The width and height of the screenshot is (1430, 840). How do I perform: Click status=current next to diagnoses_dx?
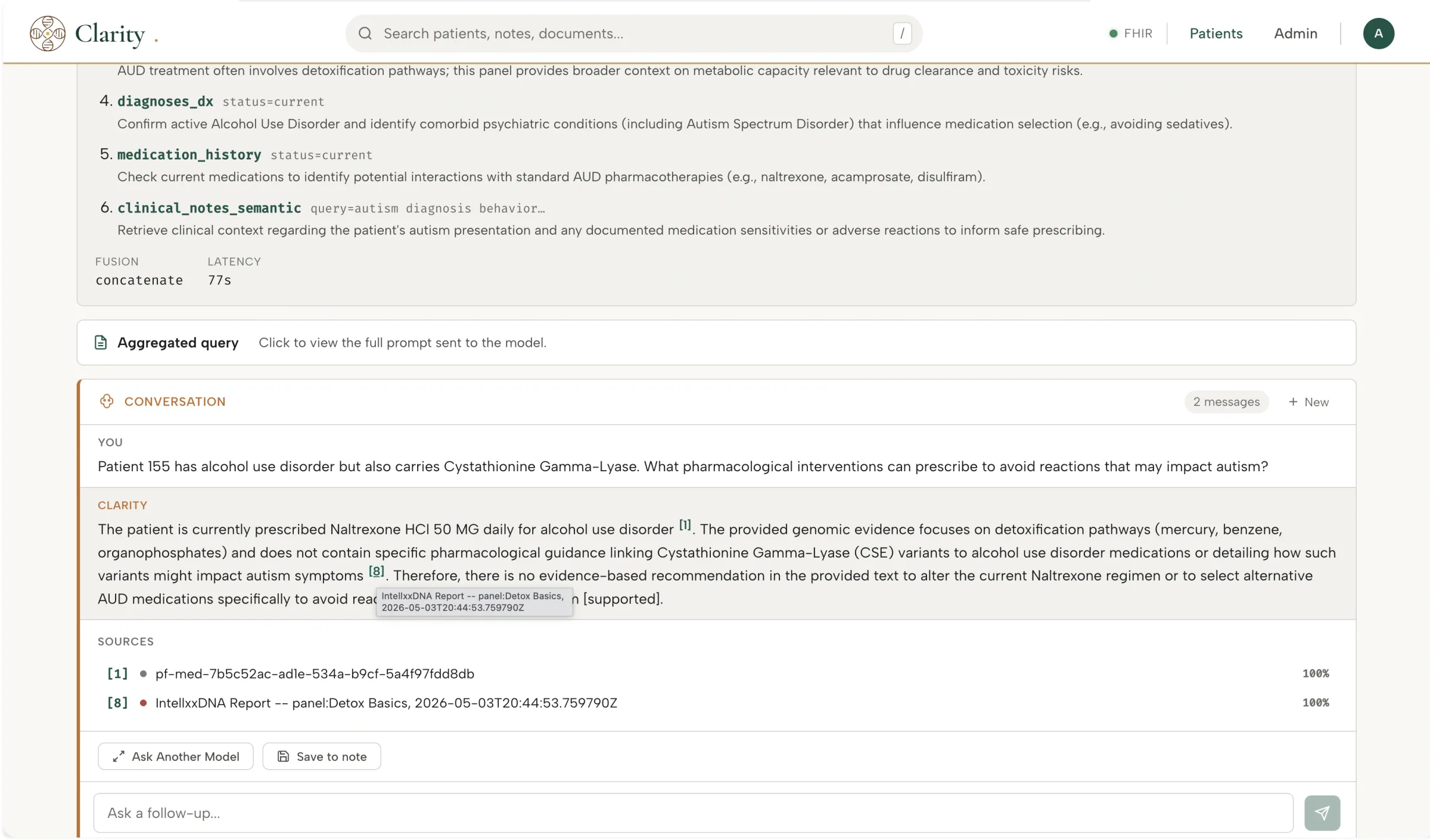tap(273, 102)
